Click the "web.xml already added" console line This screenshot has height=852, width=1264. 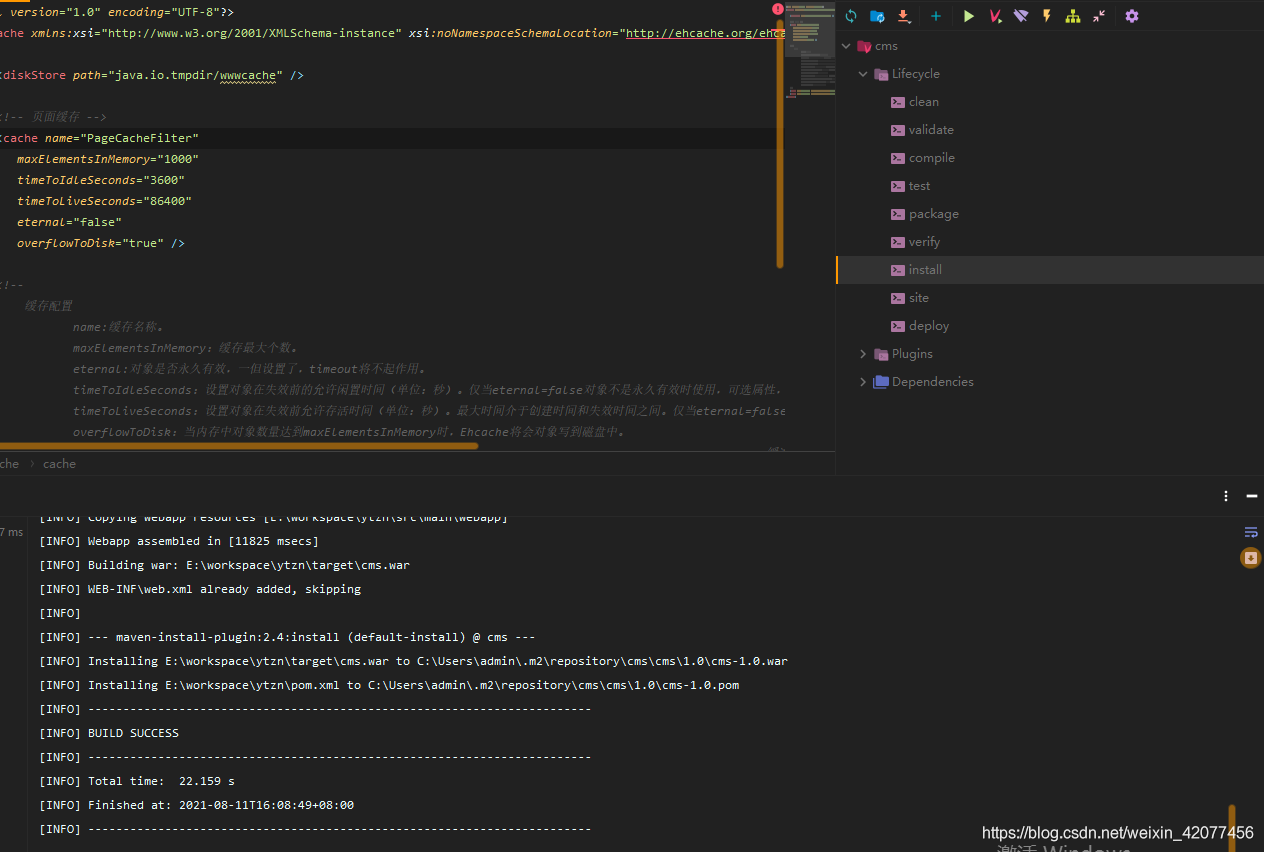click(x=200, y=589)
